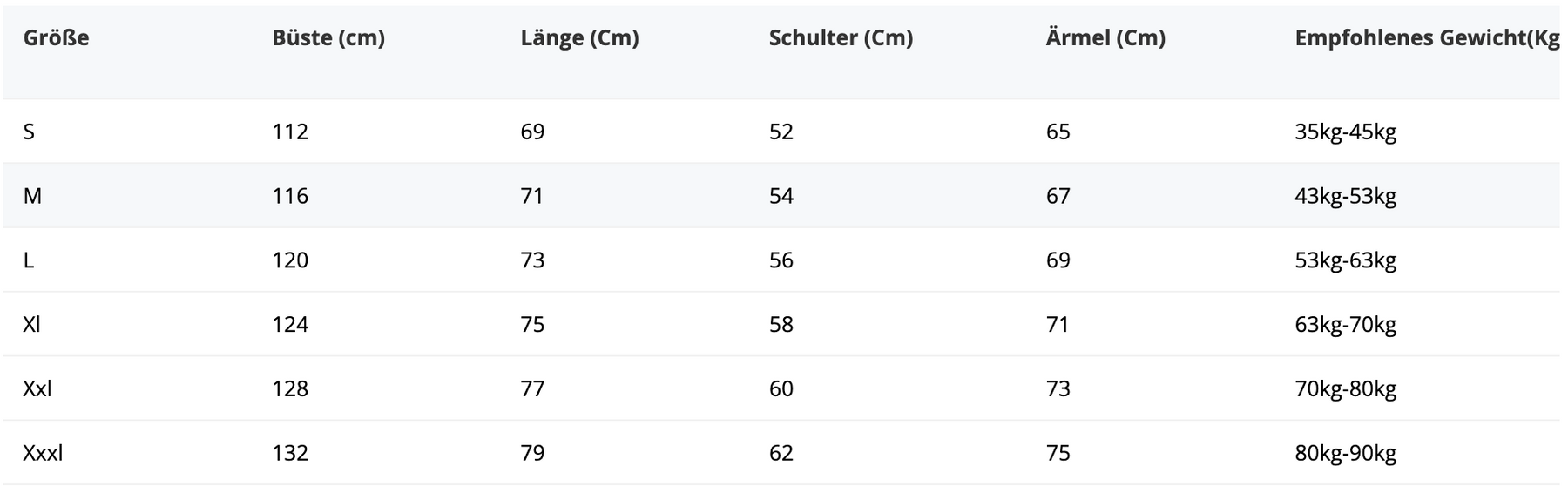Select the Xxxl size cell
Image resolution: width=1568 pixels, height=486 pixels.
pos(43,454)
